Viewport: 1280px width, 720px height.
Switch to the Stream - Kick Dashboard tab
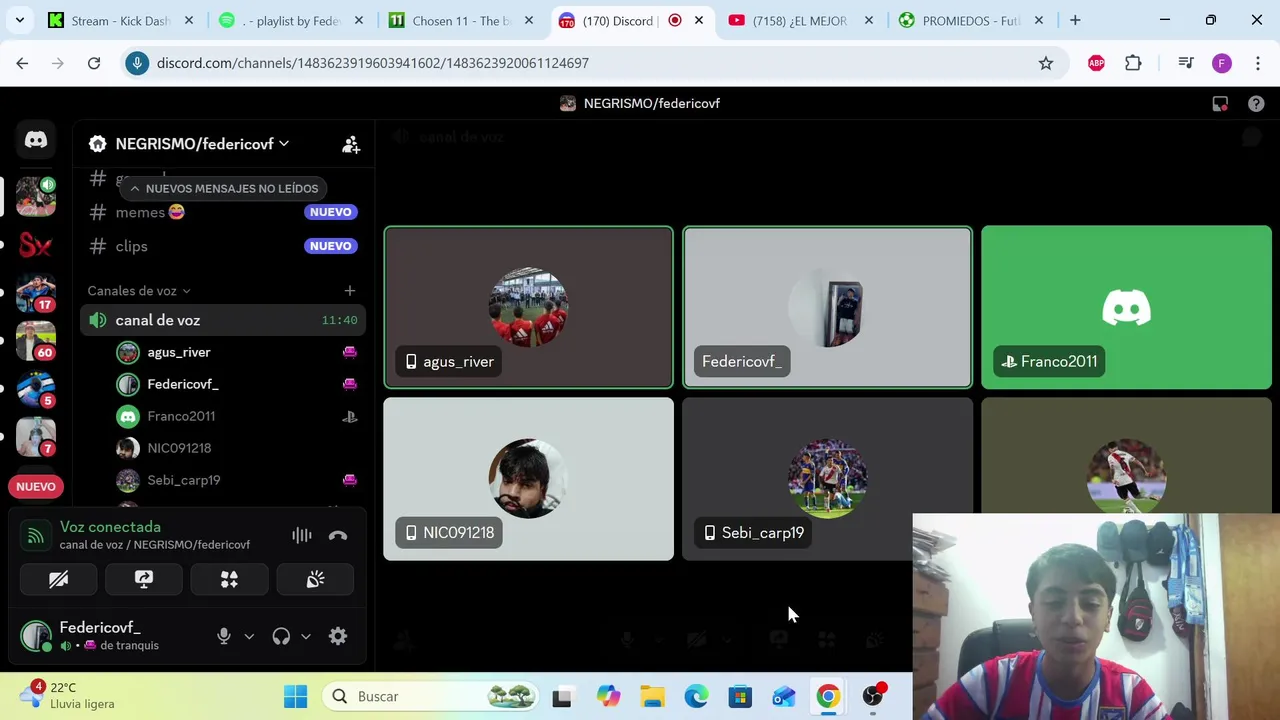[x=121, y=20]
